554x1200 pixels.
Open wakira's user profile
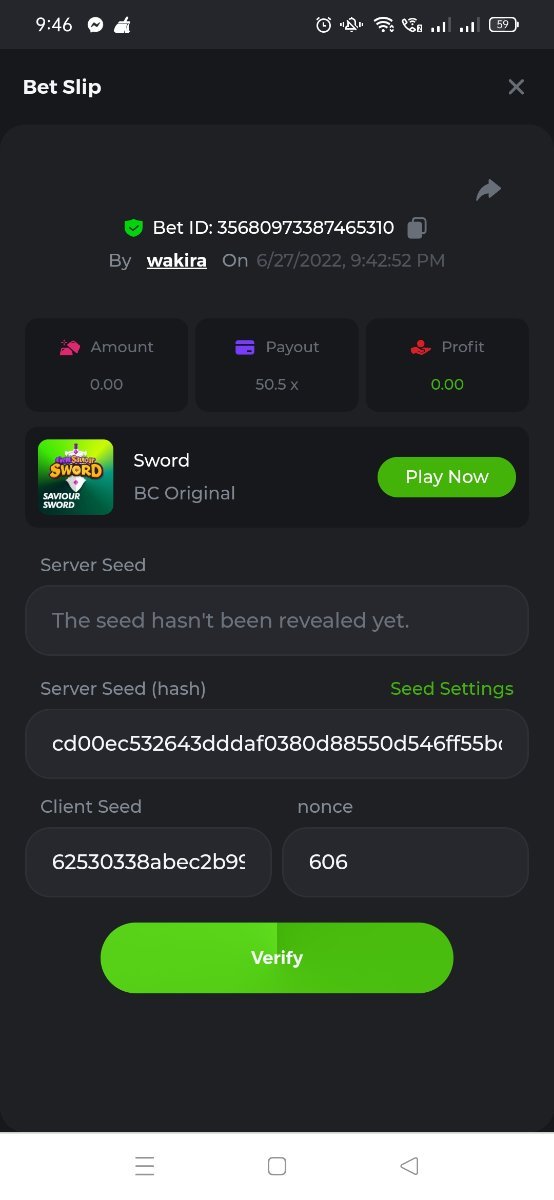pos(177,260)
